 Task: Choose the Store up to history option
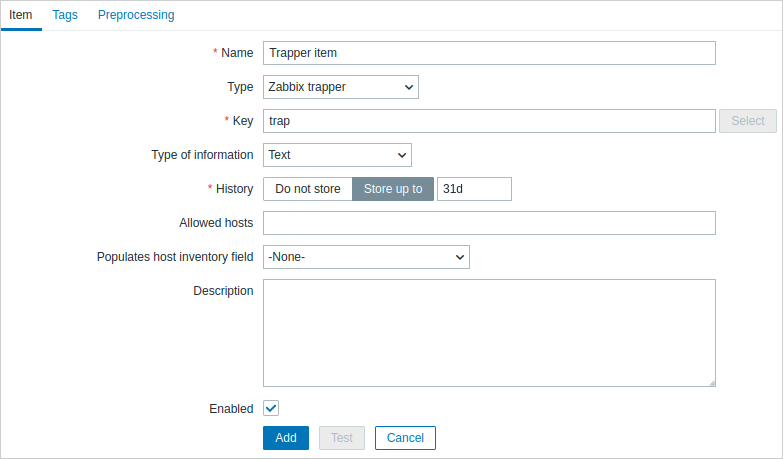tap(393, 189)
